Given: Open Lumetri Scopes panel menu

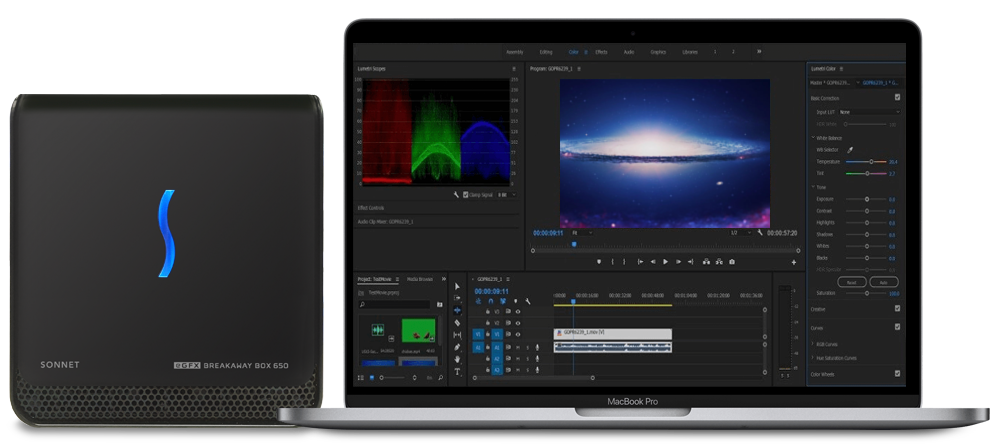Looking at the screenshot, I should pos(513,68).
